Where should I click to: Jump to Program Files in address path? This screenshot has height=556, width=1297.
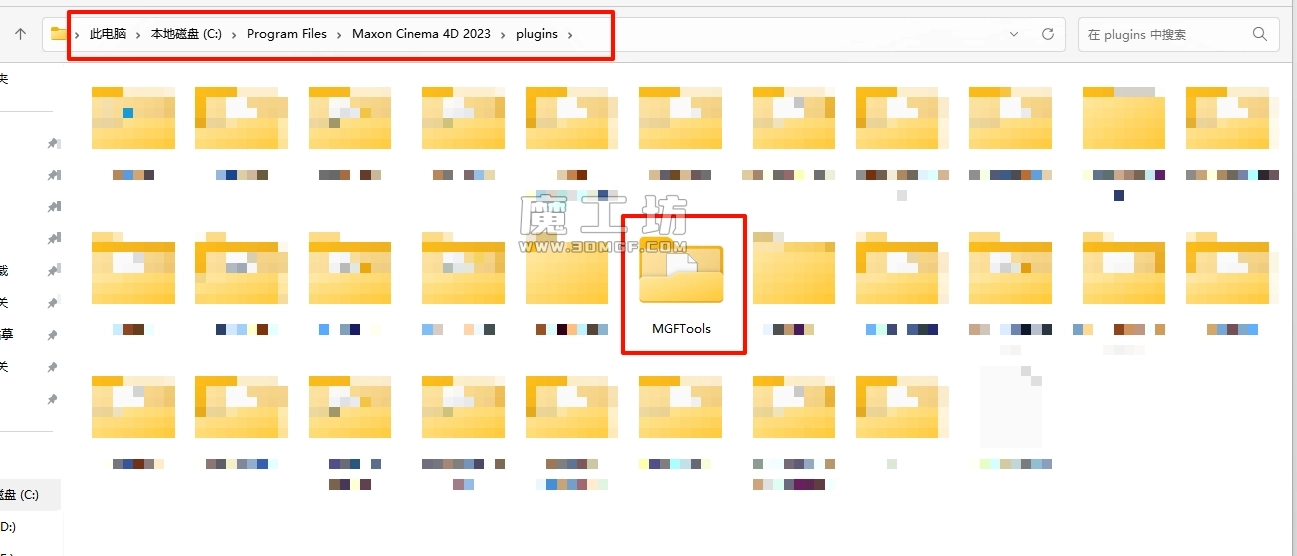(287, 34)
